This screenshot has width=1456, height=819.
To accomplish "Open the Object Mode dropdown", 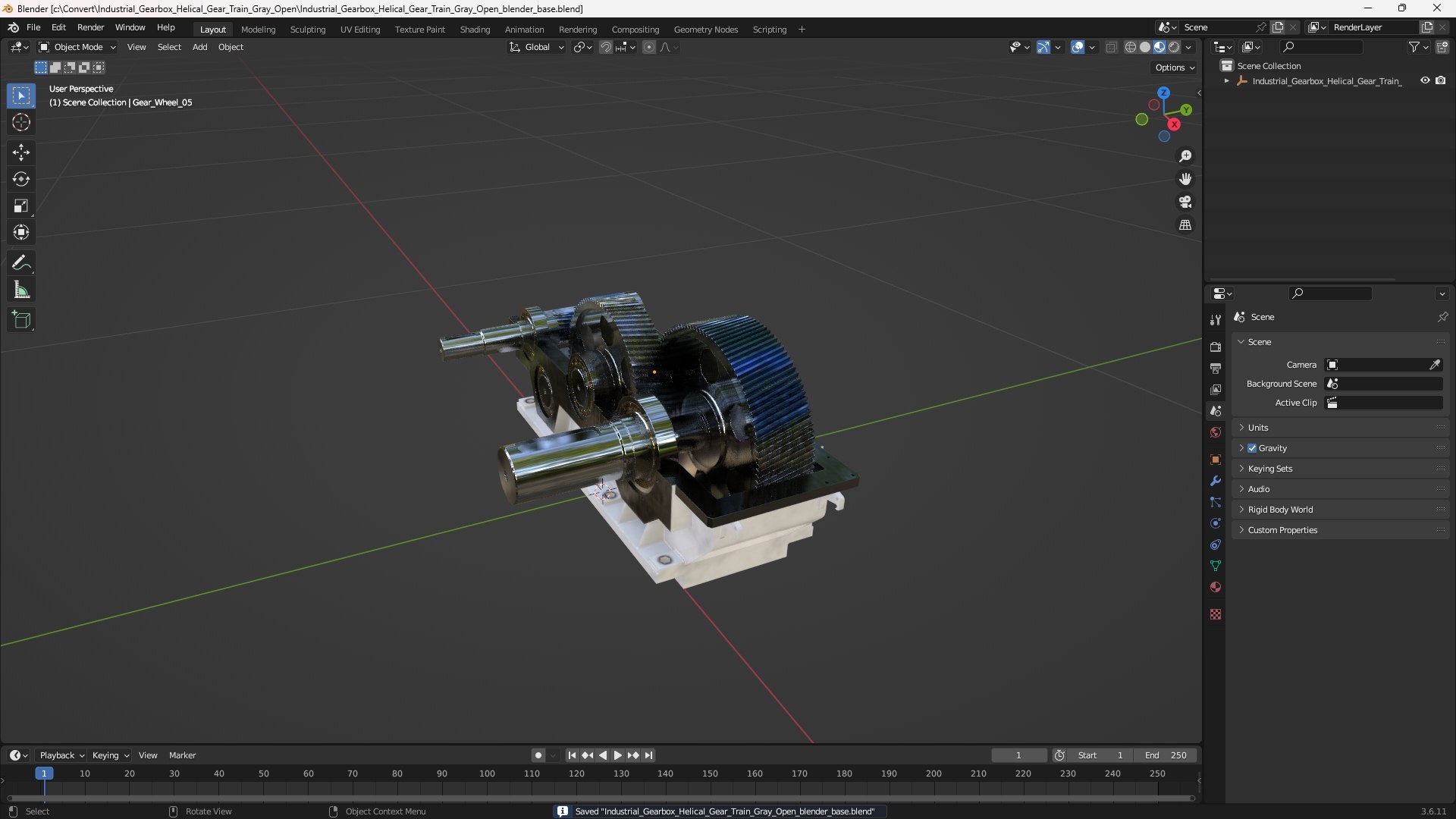I will (77, 47).
